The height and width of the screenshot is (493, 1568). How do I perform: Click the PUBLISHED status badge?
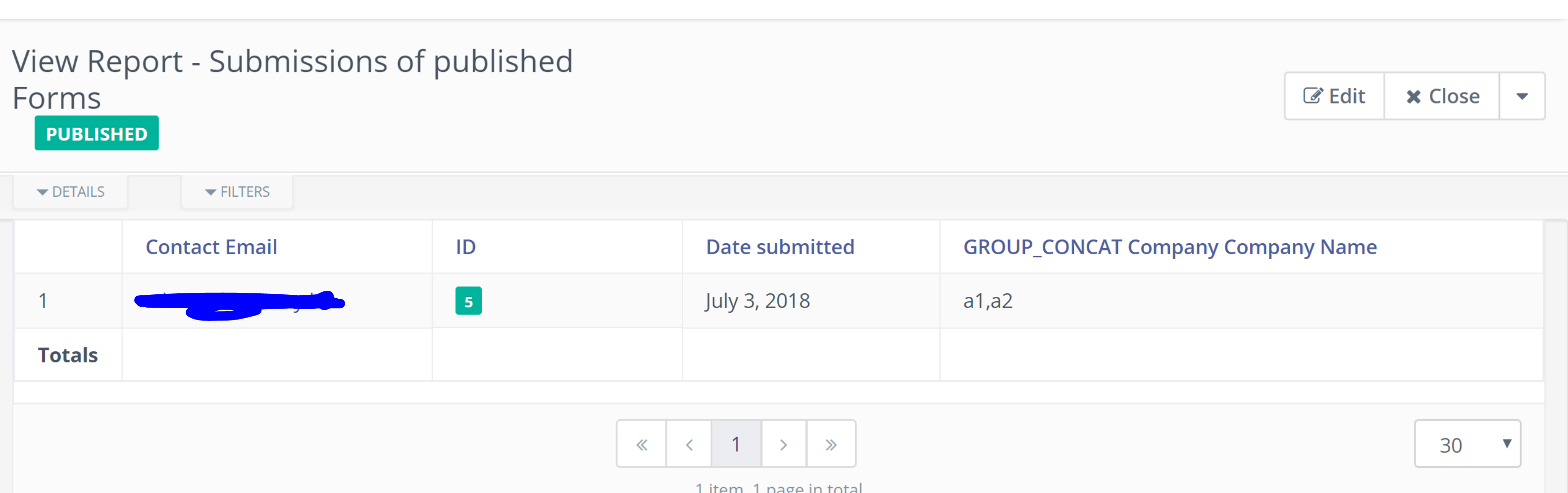click(x=96, y=133)
